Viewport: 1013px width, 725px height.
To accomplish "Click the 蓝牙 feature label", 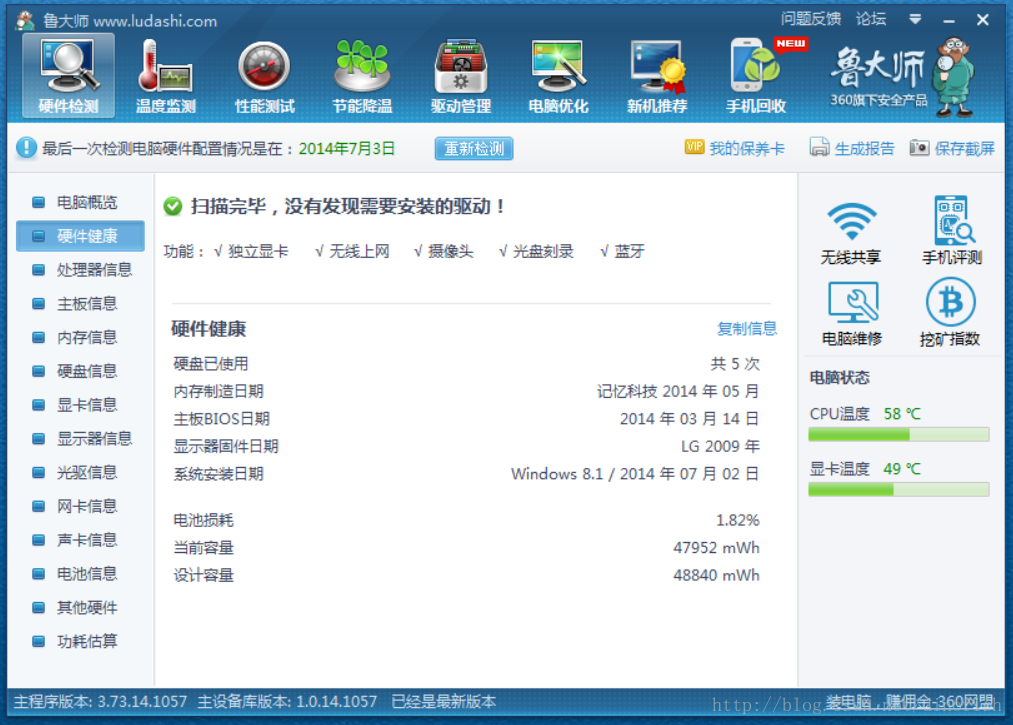I will tap(630, 251).
